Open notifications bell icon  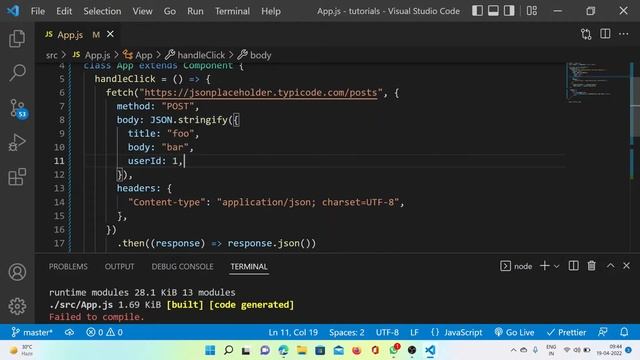point(624,332)
